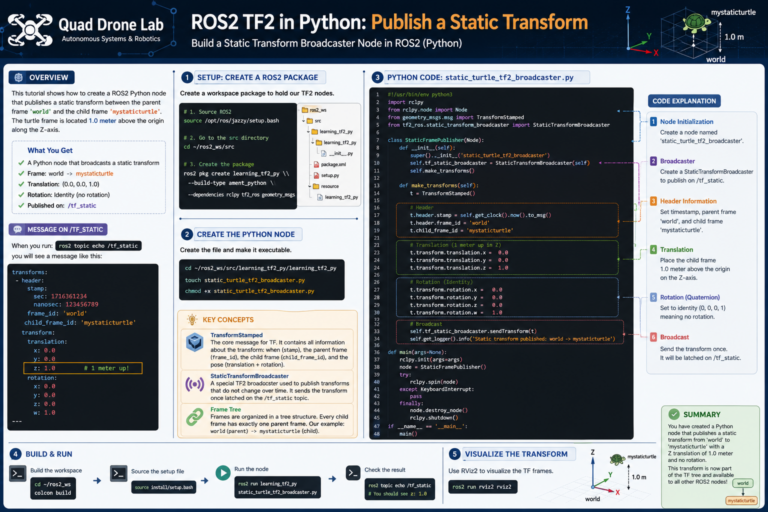768x512 pixels.
Task: Click the ros2 run rviz2 rviz2 command box
Action: point(482,487)
